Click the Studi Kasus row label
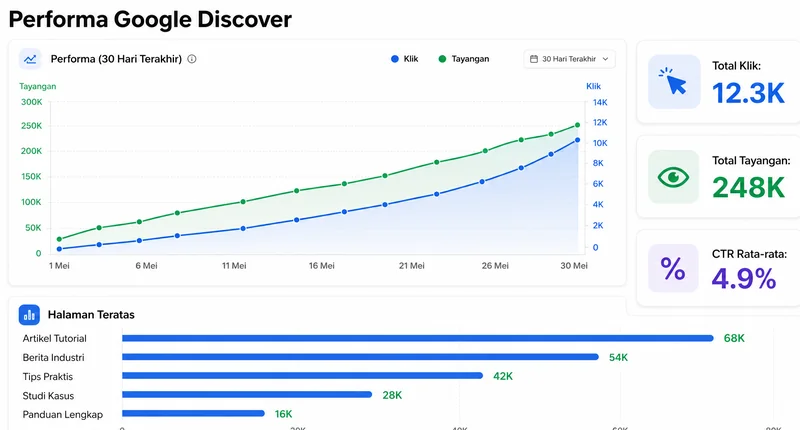The height and width of the screenshot is (430, 800). pyautogui.click(x=48, y=396)
